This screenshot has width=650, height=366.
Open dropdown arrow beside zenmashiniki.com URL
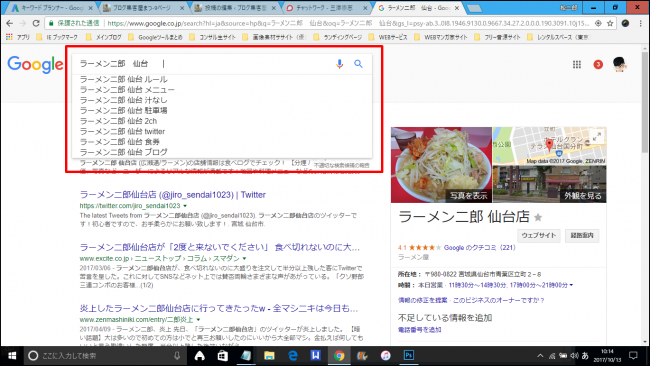[x=199, y=320]
